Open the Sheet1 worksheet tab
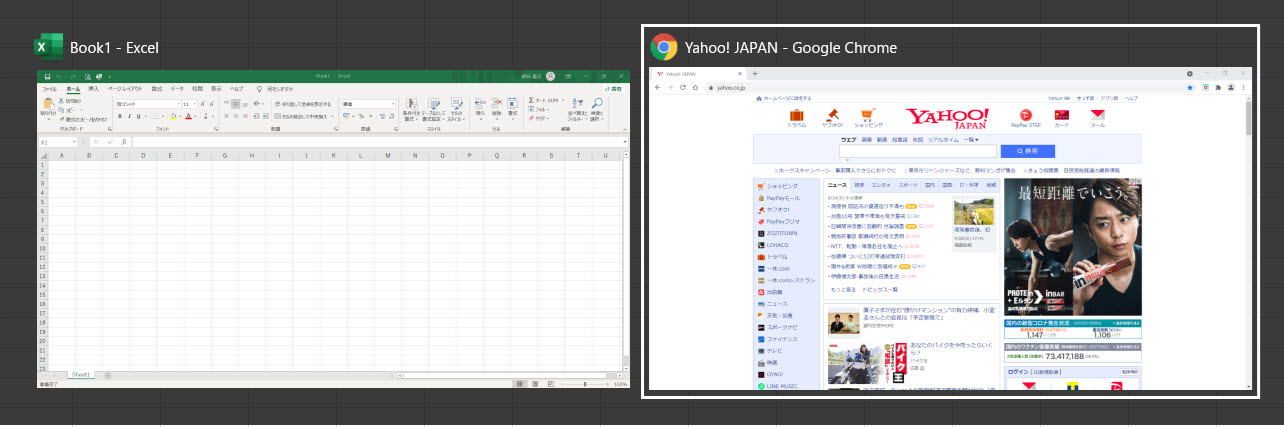The image size is (1284, 427). pyautogui.click(x=81, y=375)
